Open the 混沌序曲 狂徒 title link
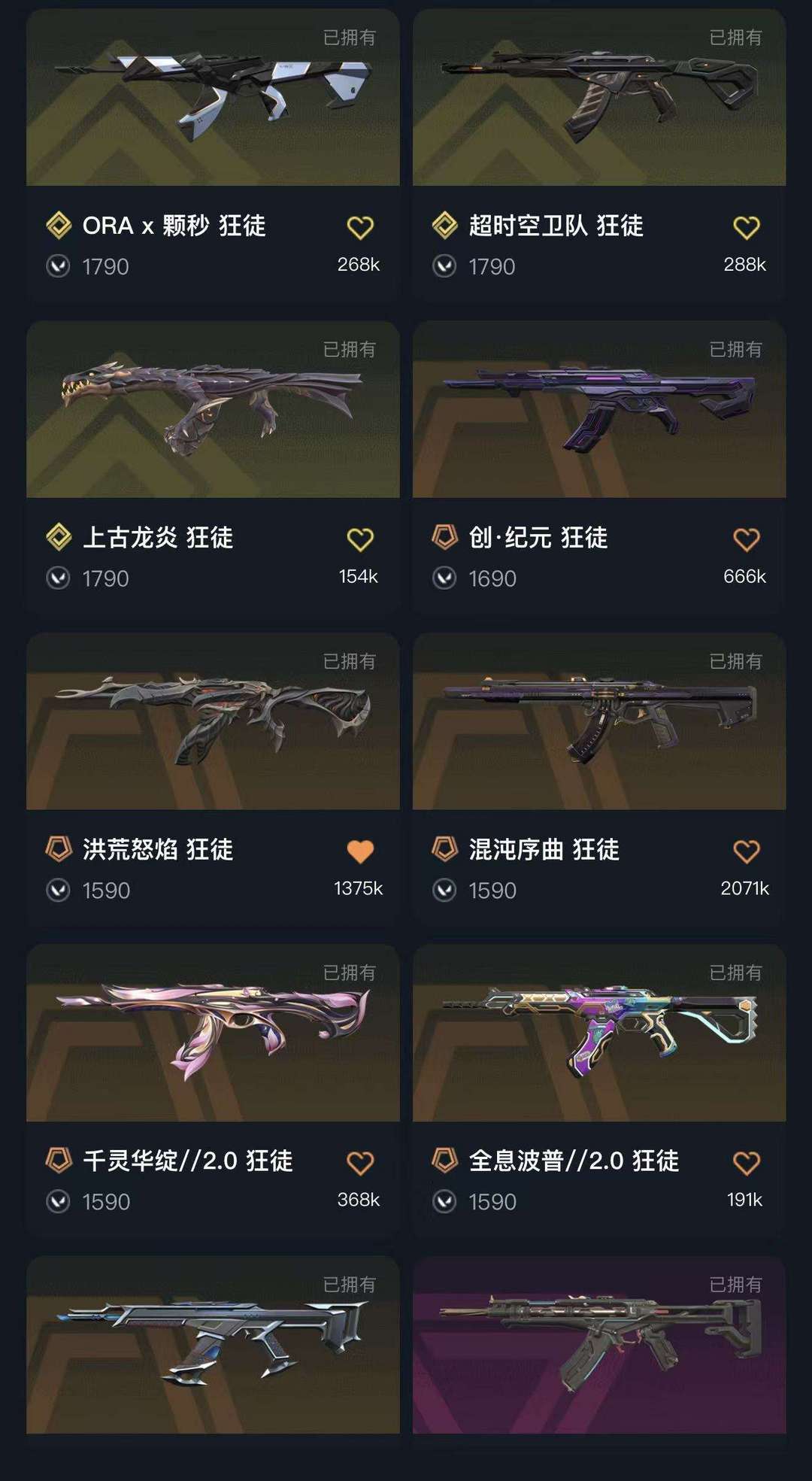 544,850
